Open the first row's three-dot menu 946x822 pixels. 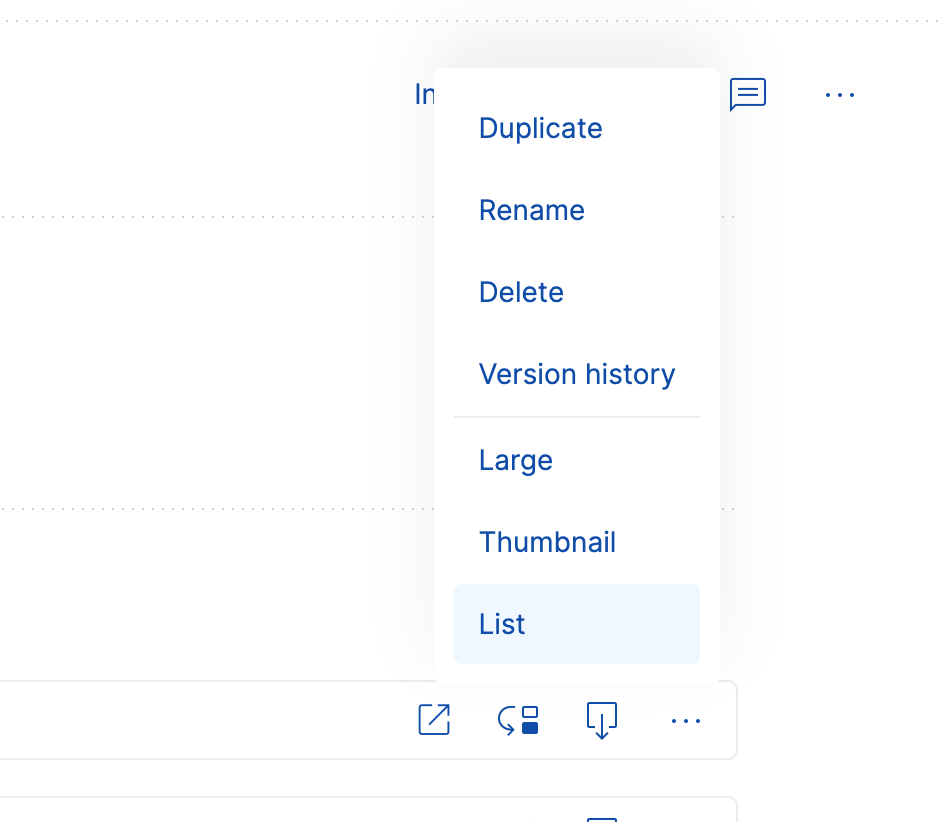pos(686,720)
